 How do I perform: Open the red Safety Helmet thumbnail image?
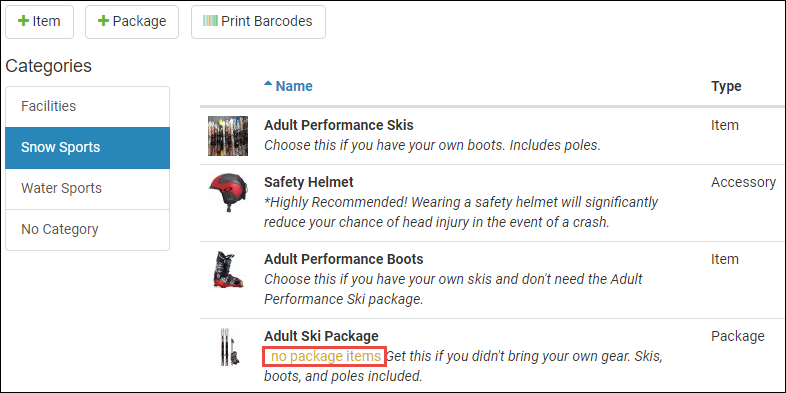click(228, 193)
